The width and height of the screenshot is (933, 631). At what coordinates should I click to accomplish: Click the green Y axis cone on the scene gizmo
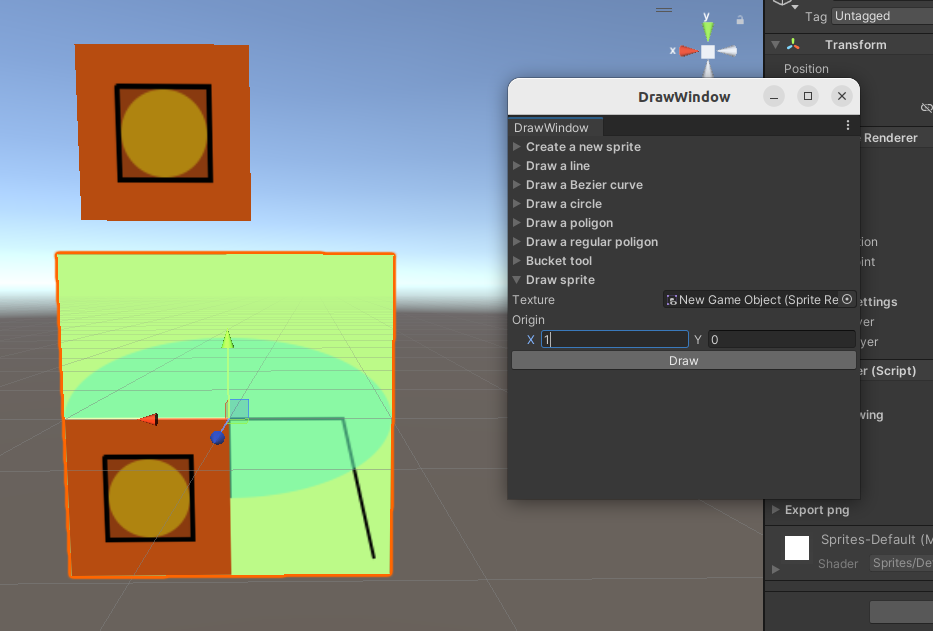click(x=708, y=31)
